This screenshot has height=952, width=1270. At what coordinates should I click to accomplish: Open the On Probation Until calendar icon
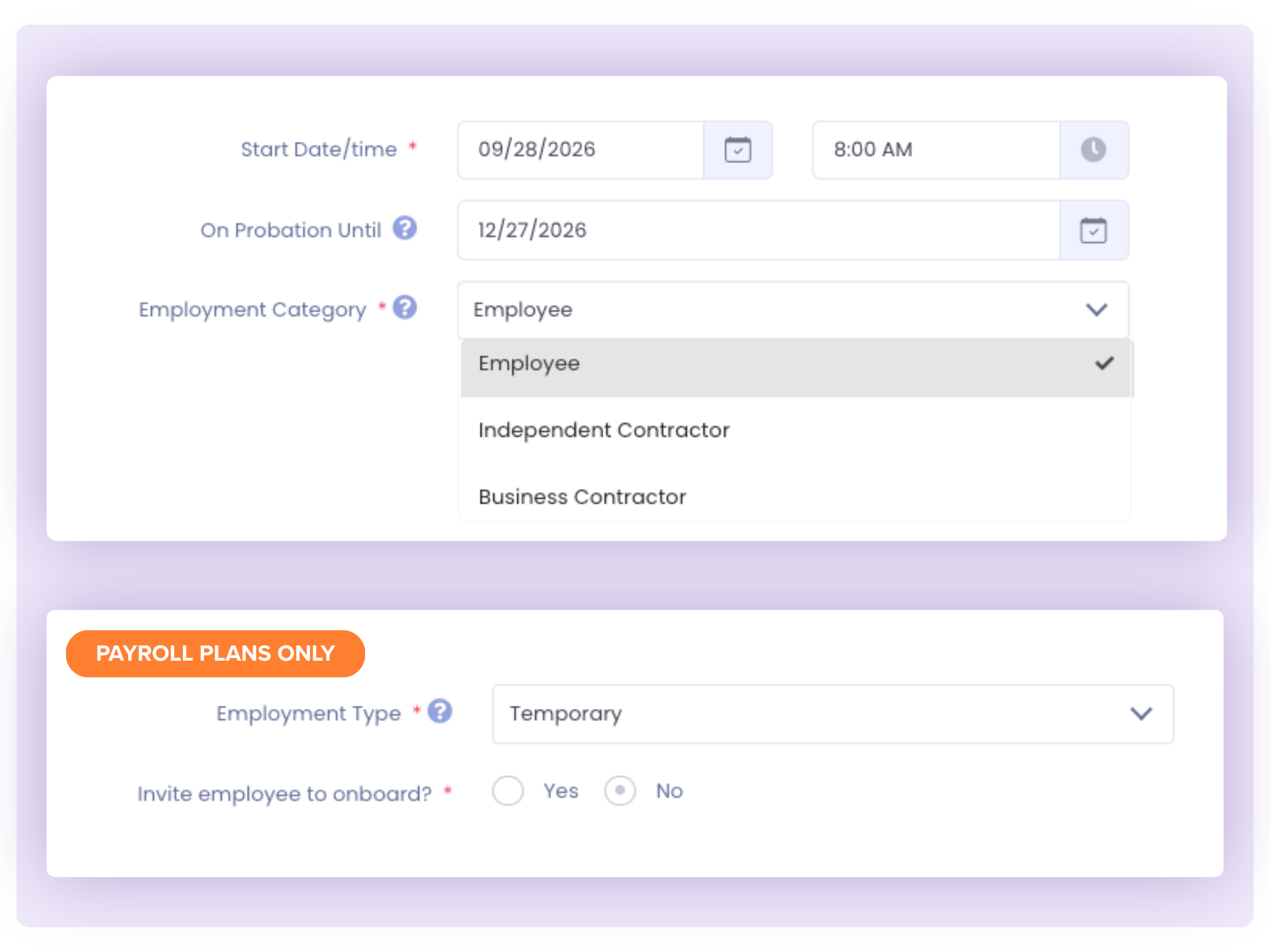click(1093, 230)
